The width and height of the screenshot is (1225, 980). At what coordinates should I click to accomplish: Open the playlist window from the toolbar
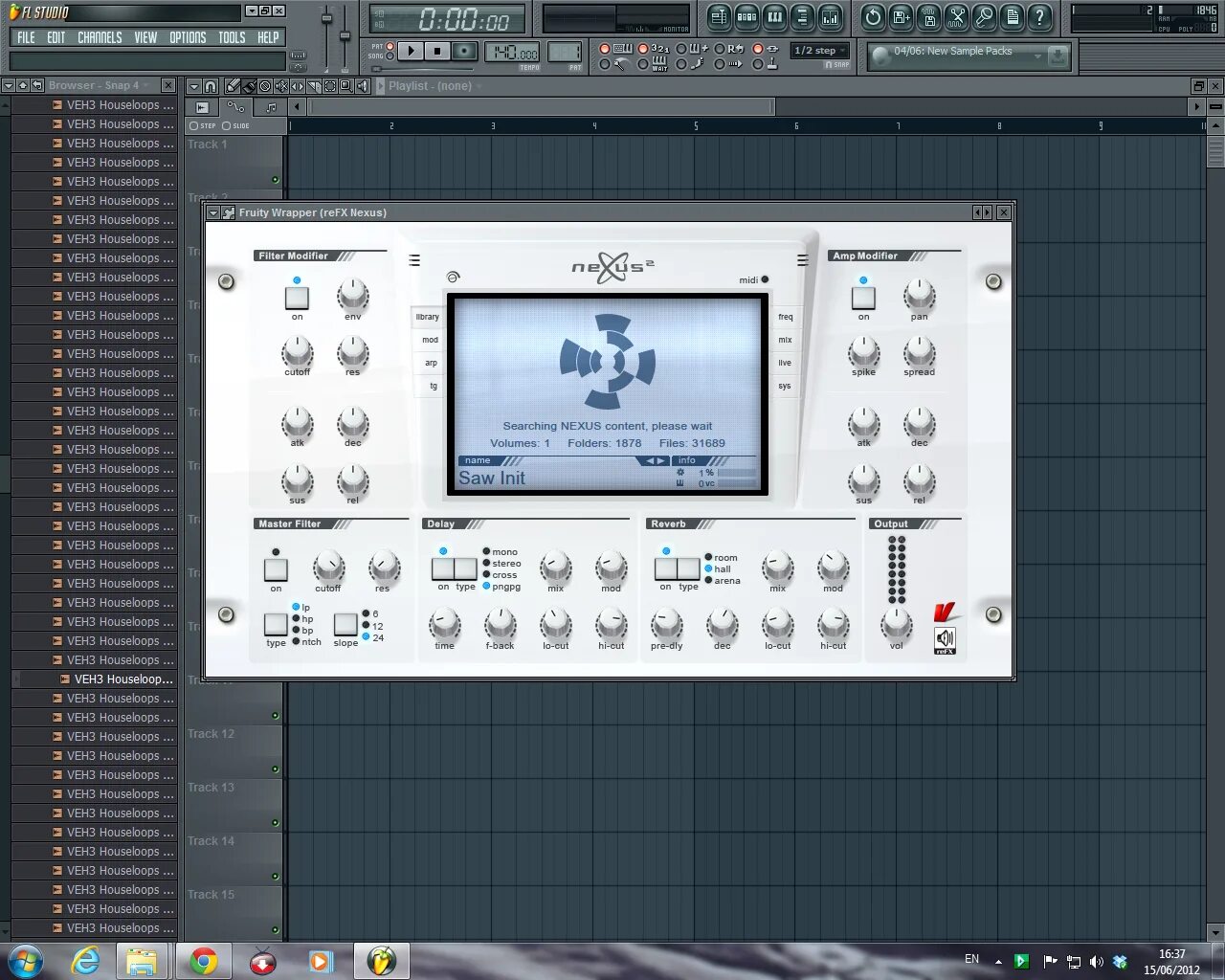[x=719, y=16]
